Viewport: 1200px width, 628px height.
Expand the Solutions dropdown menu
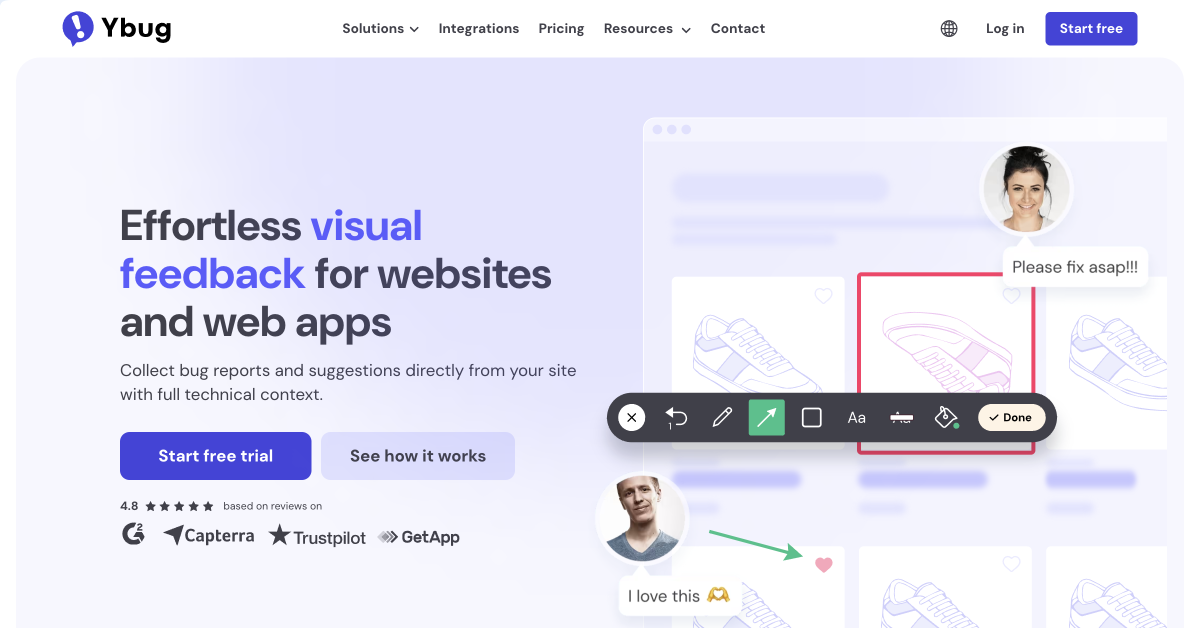click(380, 29)
